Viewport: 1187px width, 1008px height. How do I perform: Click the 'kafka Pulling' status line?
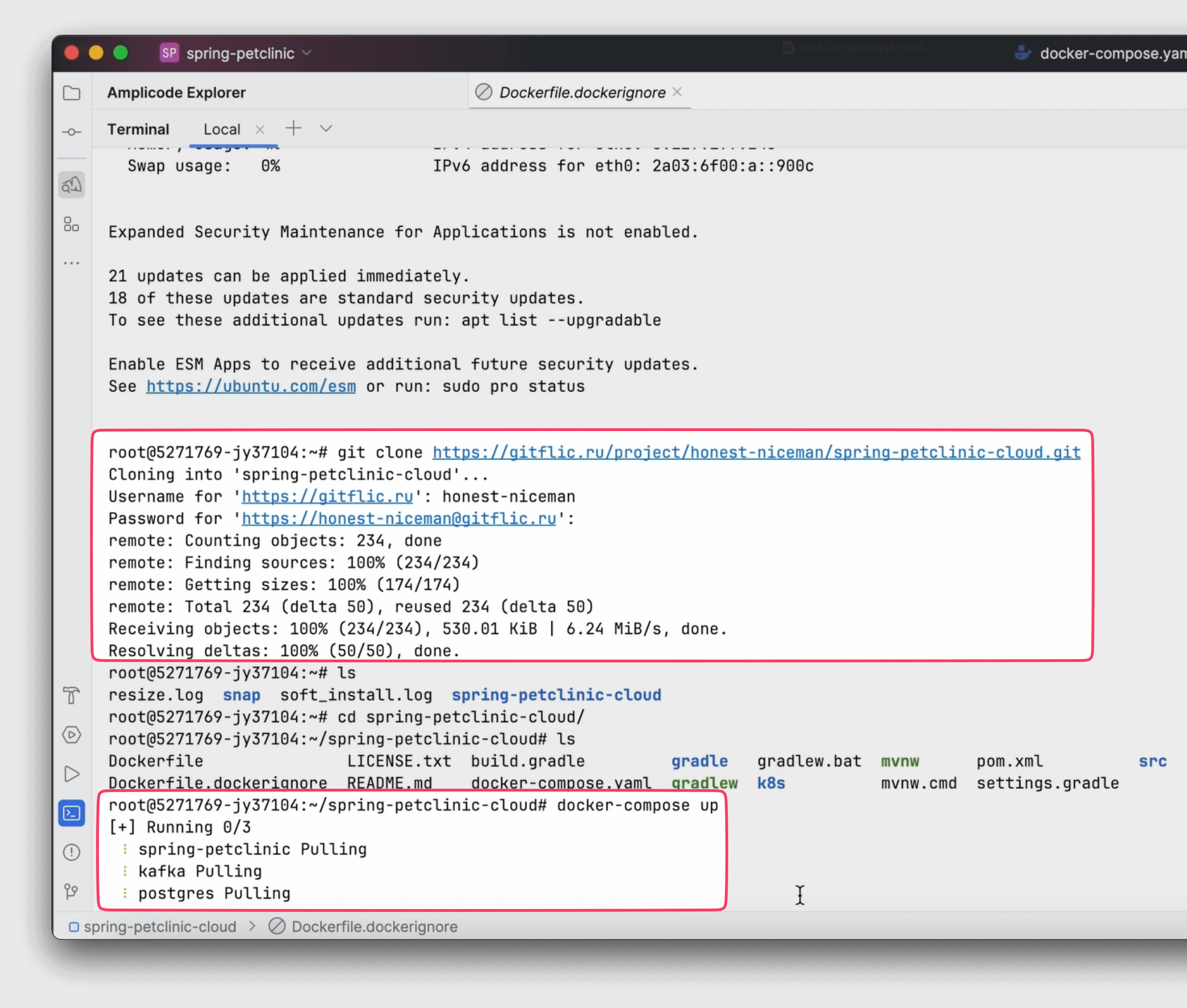click(x=200, y=871)
